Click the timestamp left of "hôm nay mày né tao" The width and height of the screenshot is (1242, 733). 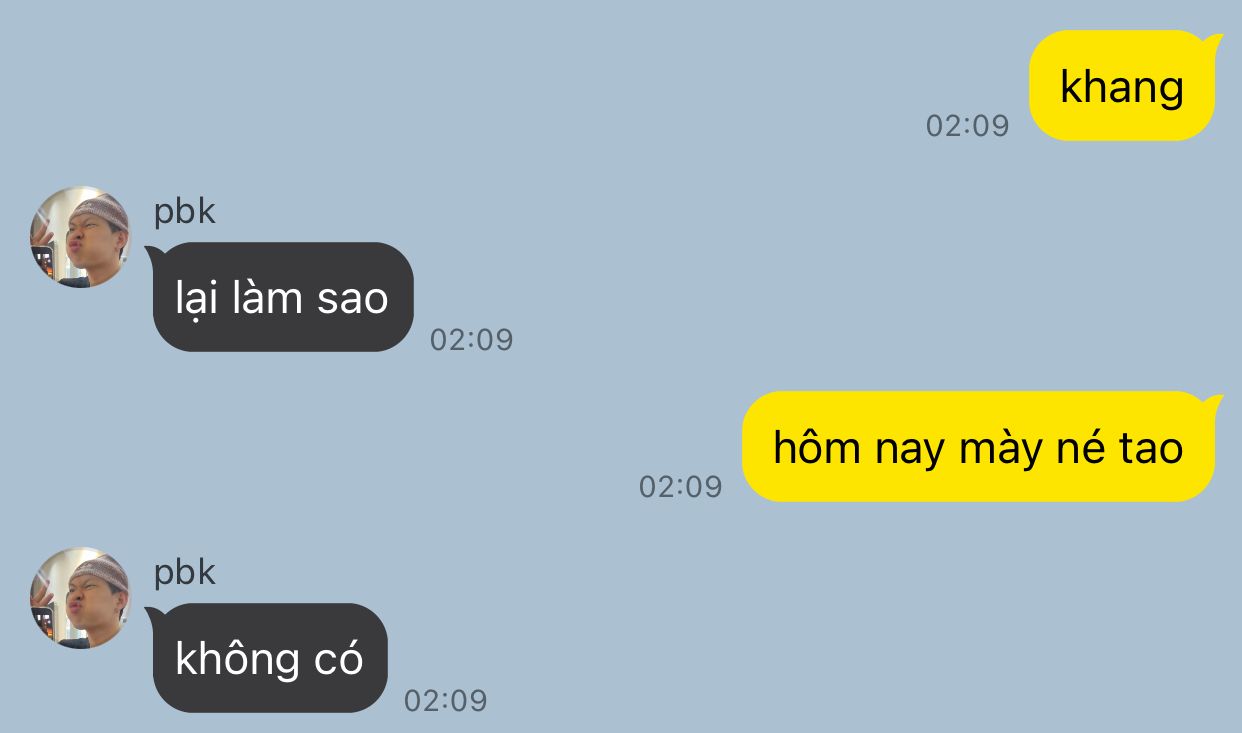pos(680,486)
